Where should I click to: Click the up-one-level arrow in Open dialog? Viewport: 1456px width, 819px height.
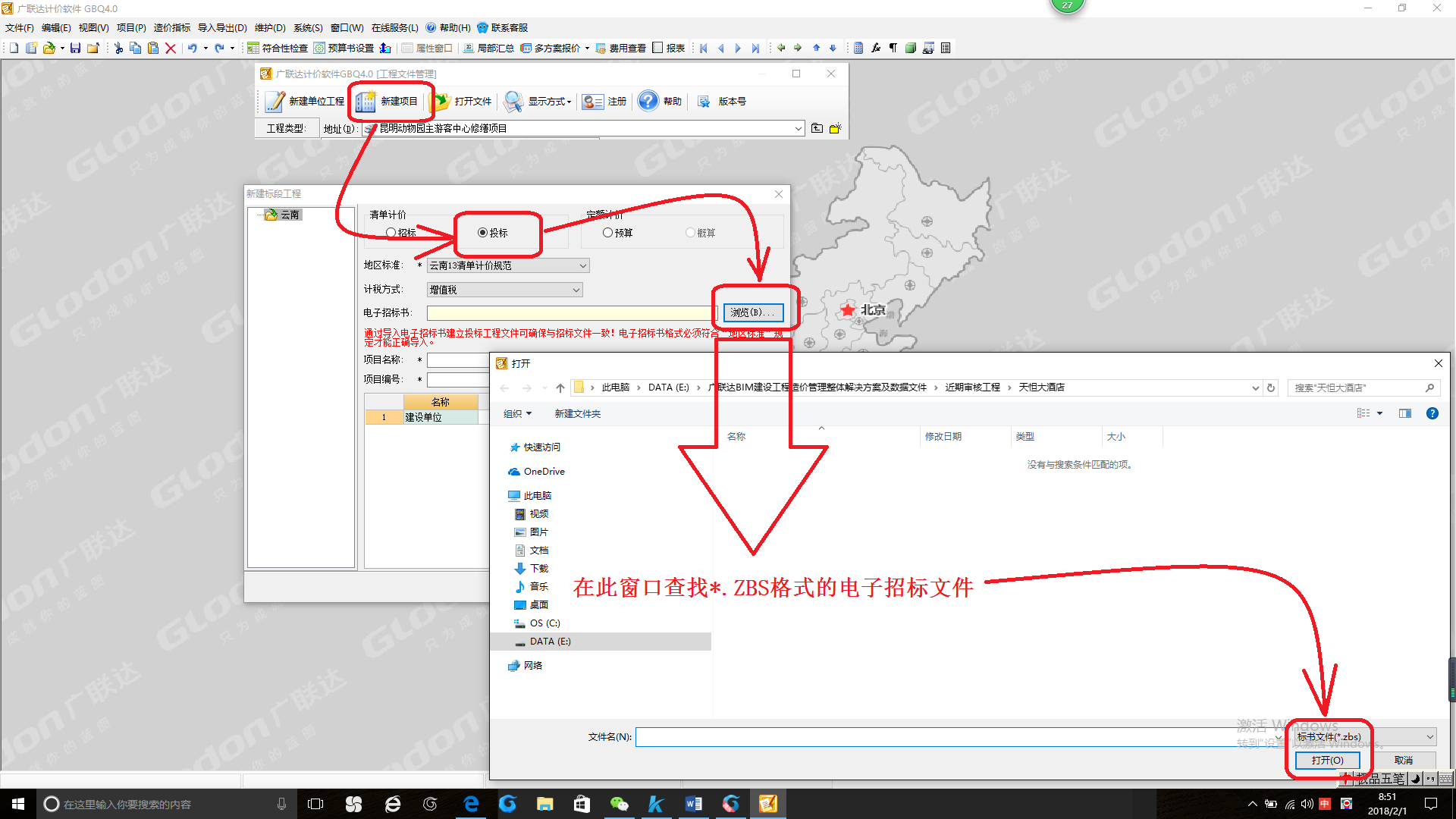pos(560,388)
